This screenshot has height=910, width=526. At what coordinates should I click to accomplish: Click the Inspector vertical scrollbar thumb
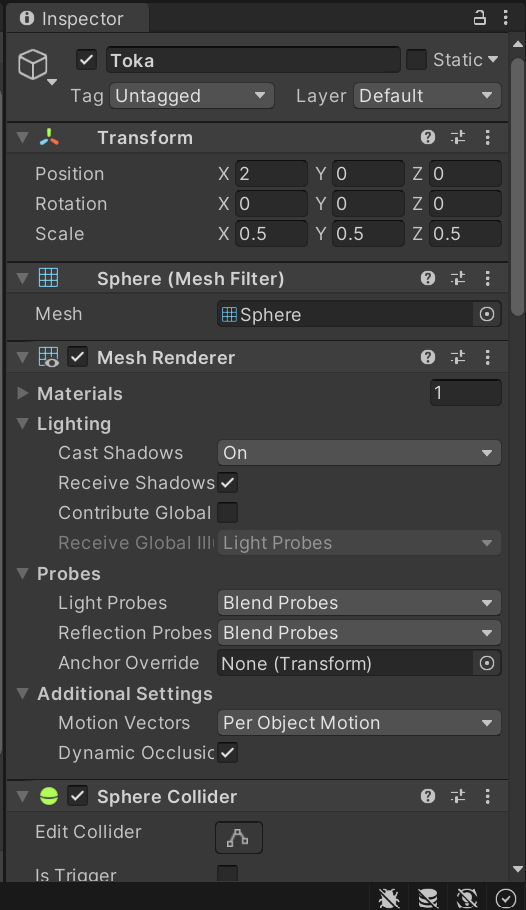[x=517, y=186]
